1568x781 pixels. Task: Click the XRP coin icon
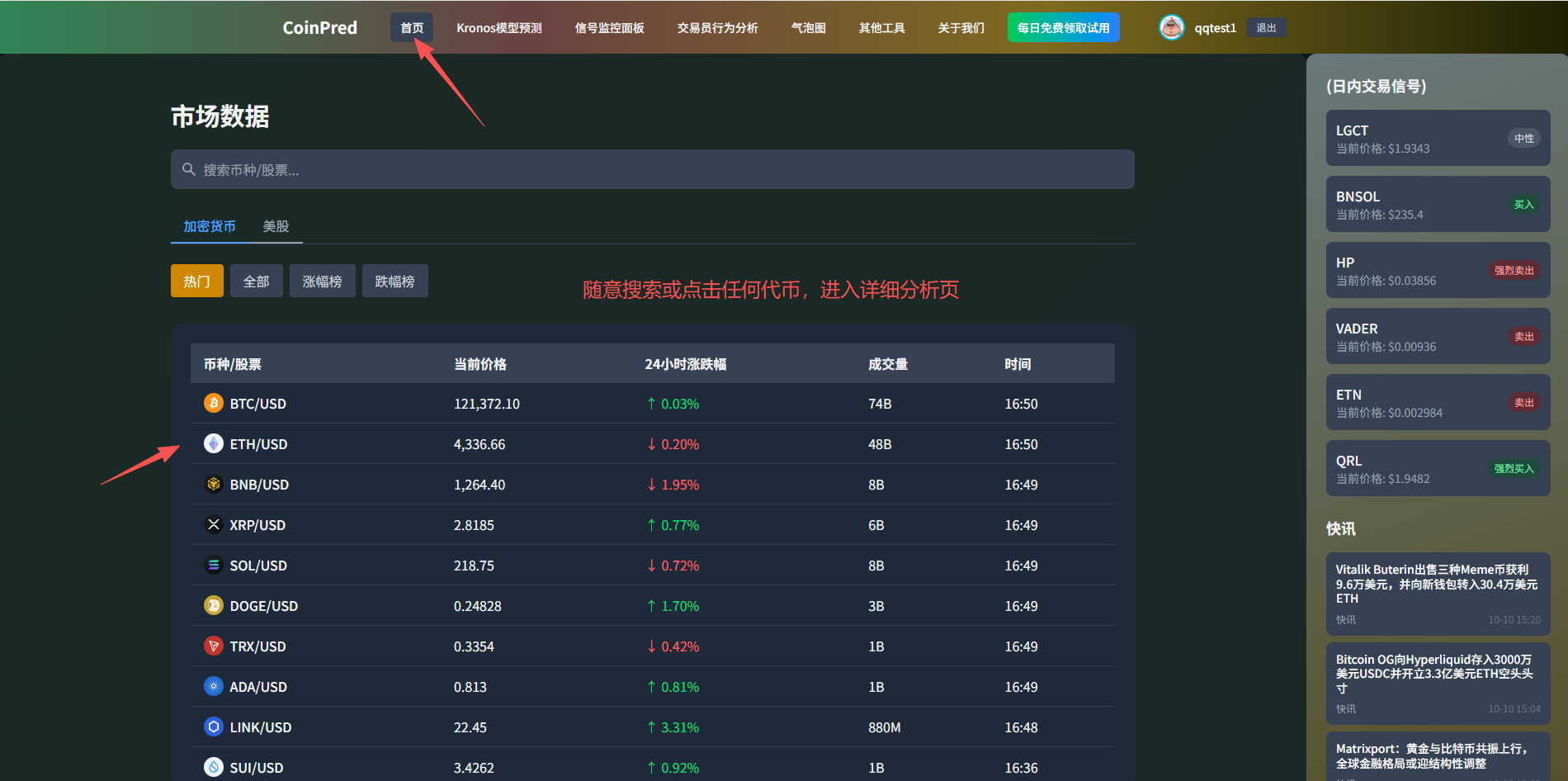[x=214, y=524]
